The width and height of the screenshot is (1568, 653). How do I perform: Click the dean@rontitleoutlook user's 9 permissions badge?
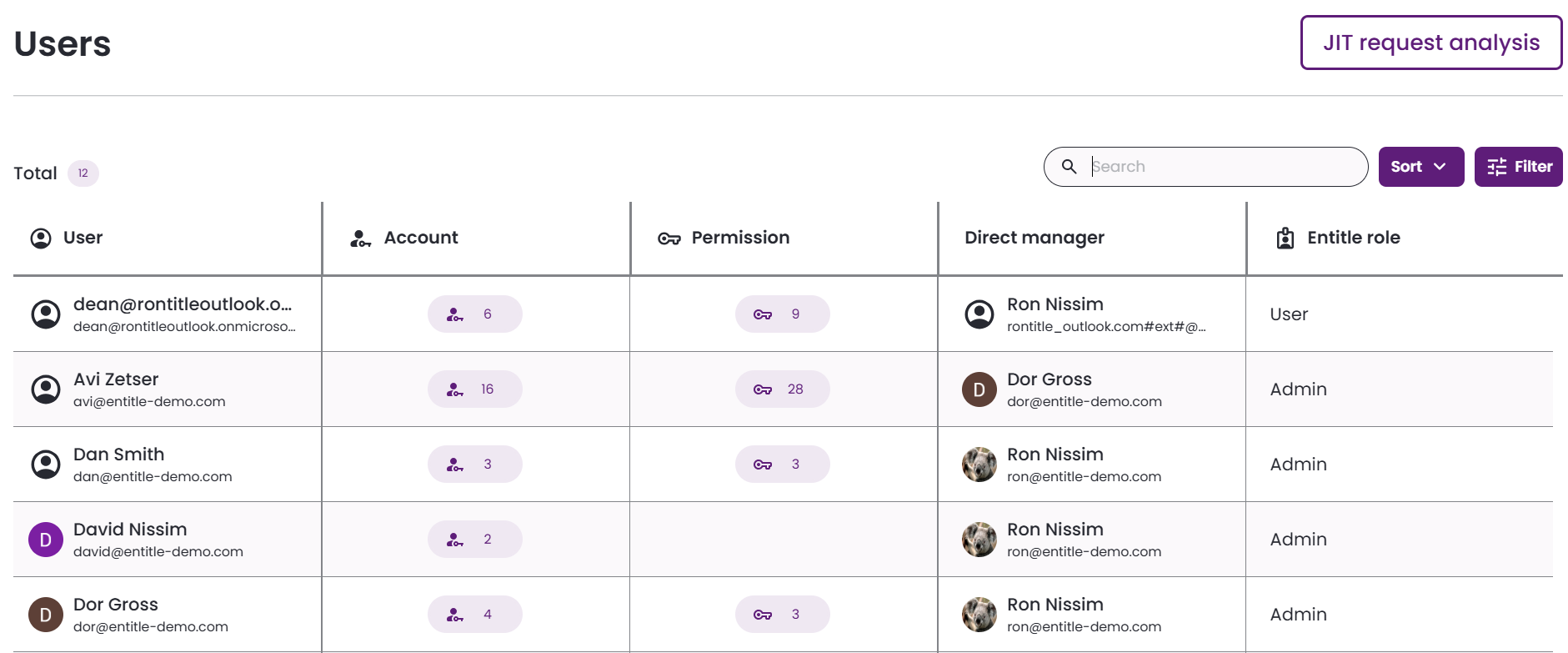782,314
